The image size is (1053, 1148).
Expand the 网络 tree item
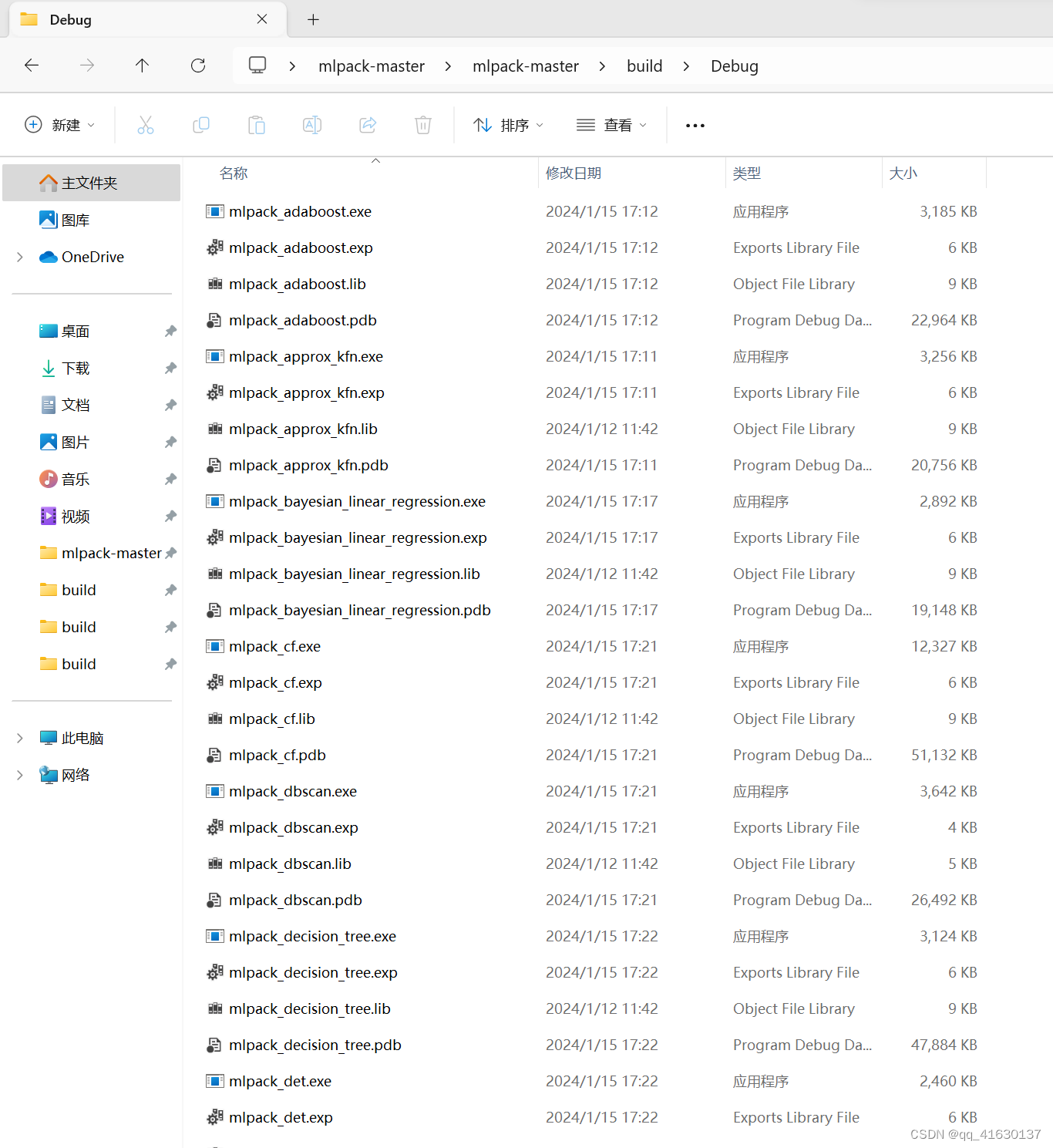click(19, 774)
